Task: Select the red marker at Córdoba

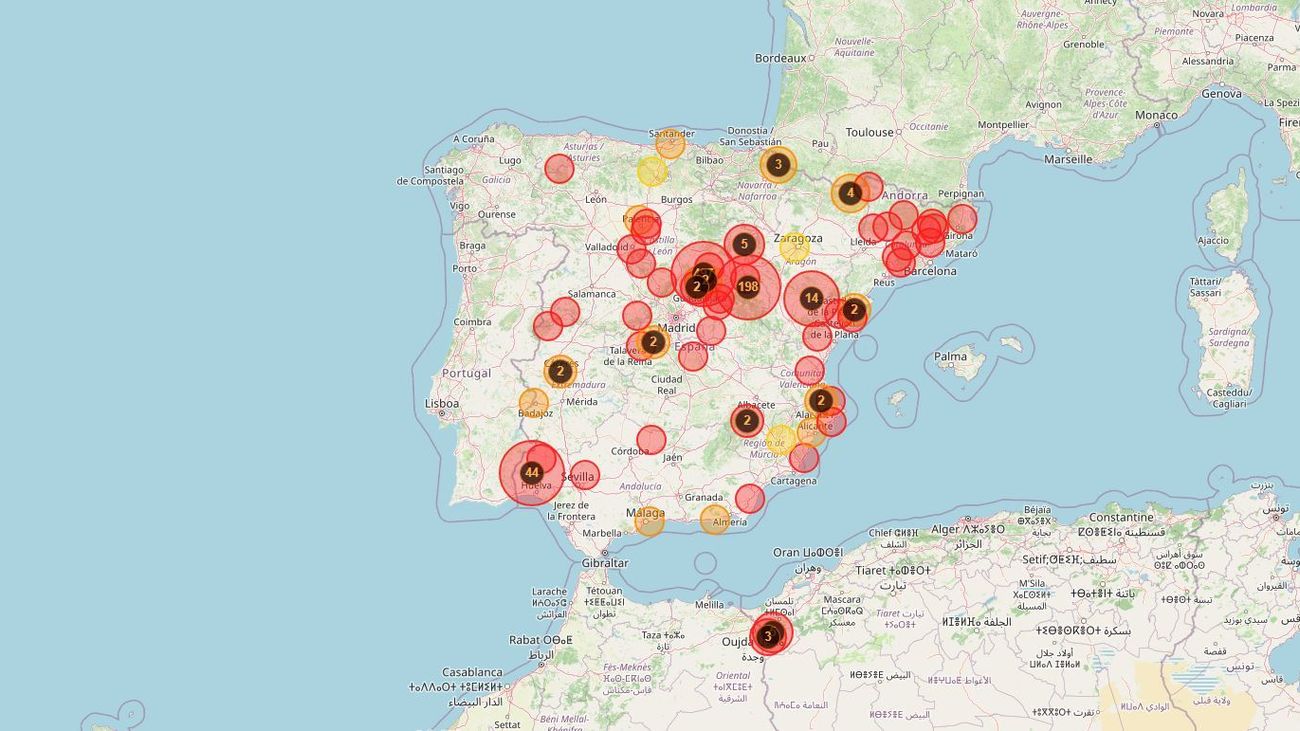Action: point(651,440)
